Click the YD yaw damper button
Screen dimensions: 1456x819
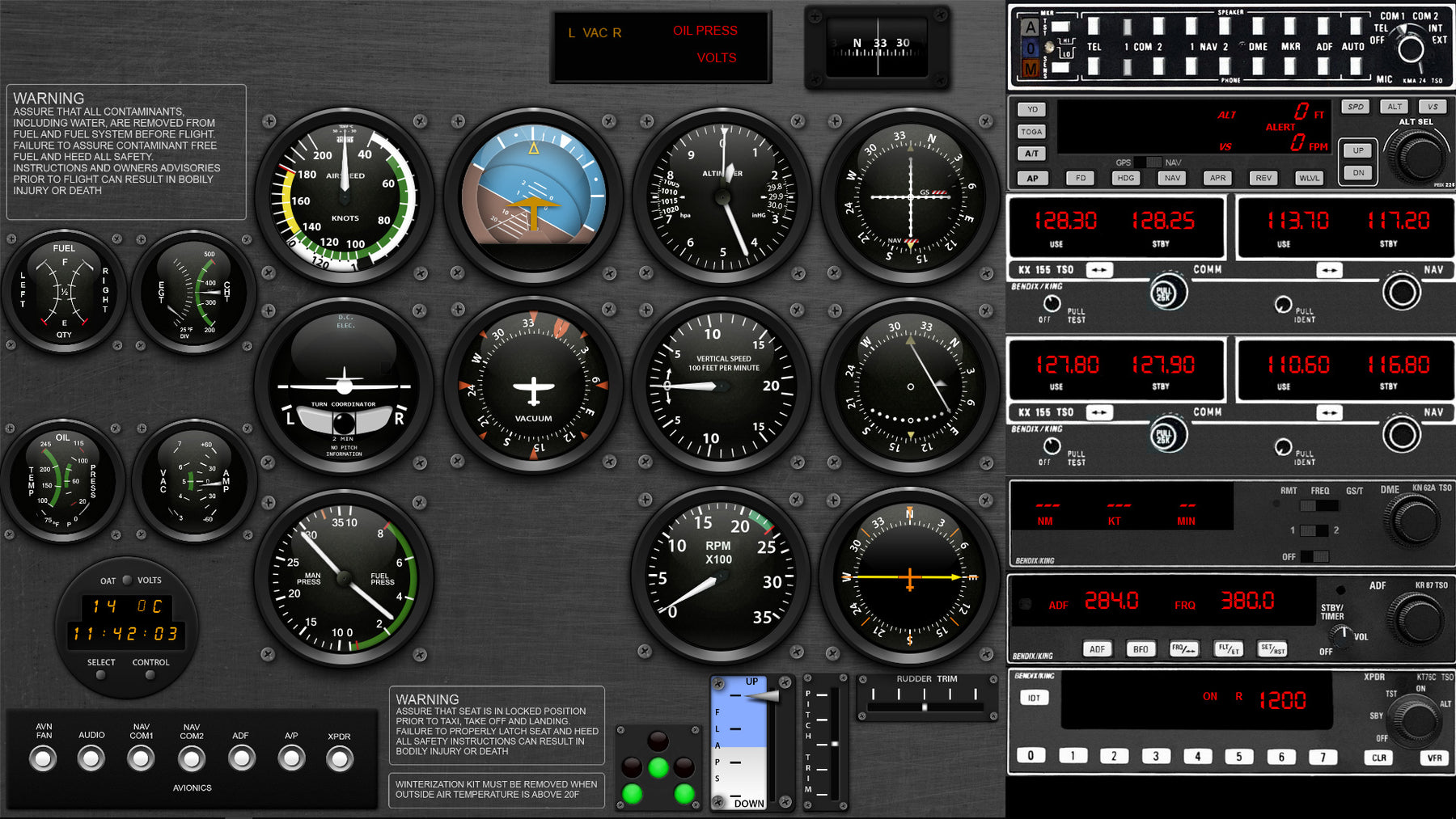click(x=1032, y=109)
